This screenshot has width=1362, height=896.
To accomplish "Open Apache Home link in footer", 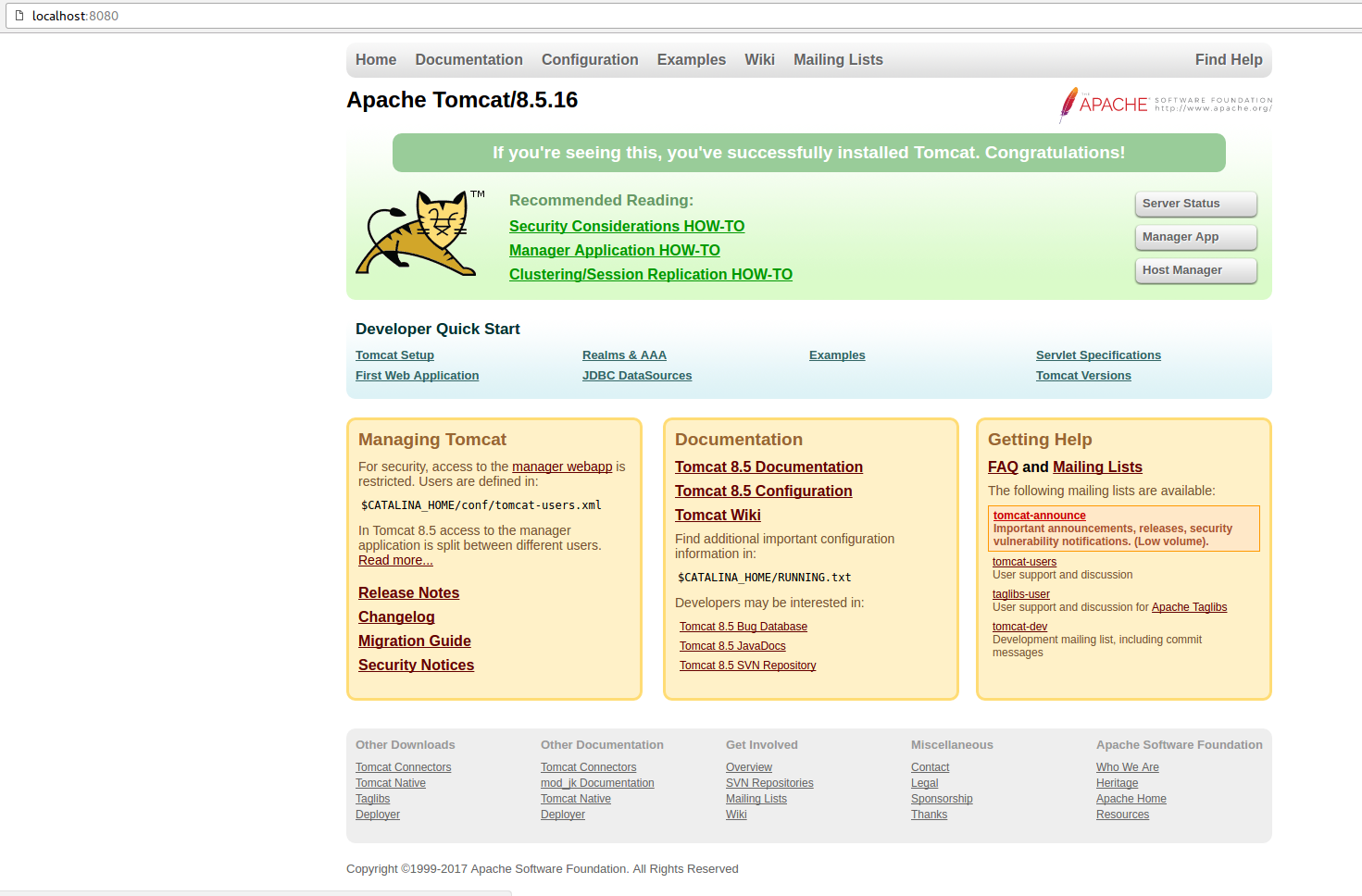I will (x=1131, y=799).
